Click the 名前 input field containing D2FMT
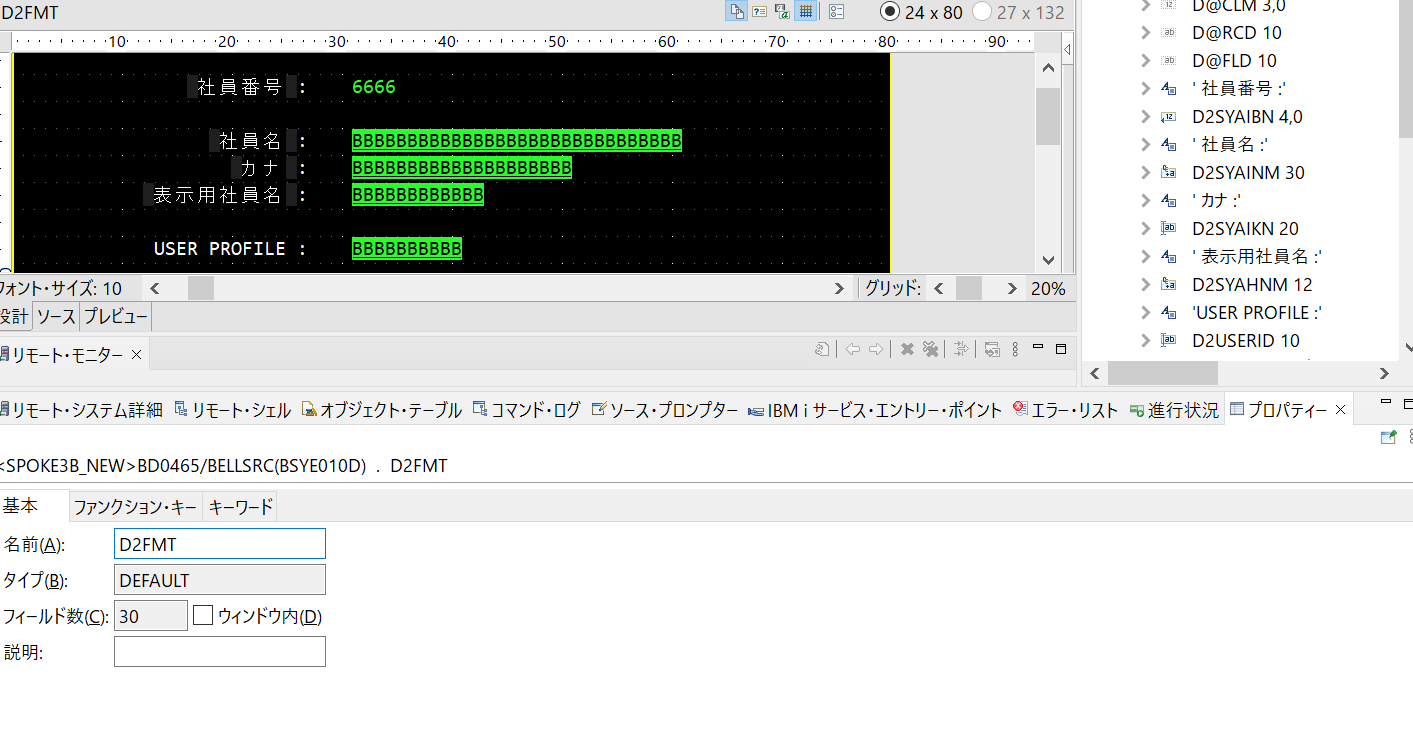 coord(220,544)
